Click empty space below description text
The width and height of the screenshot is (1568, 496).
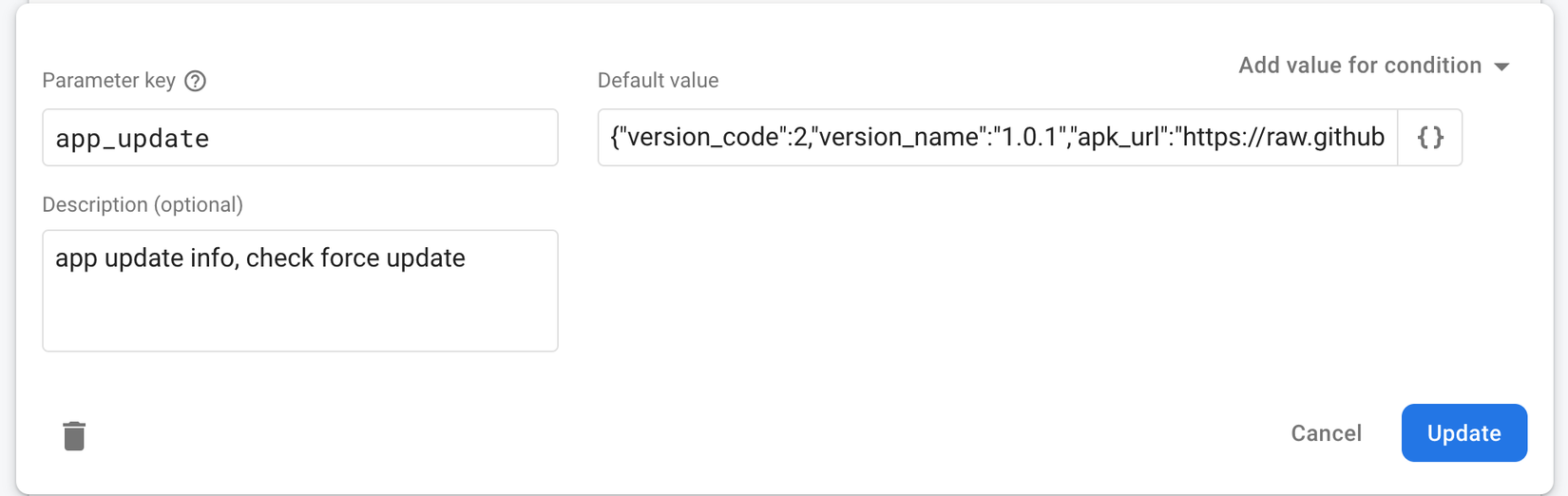(x=299, y=318)
